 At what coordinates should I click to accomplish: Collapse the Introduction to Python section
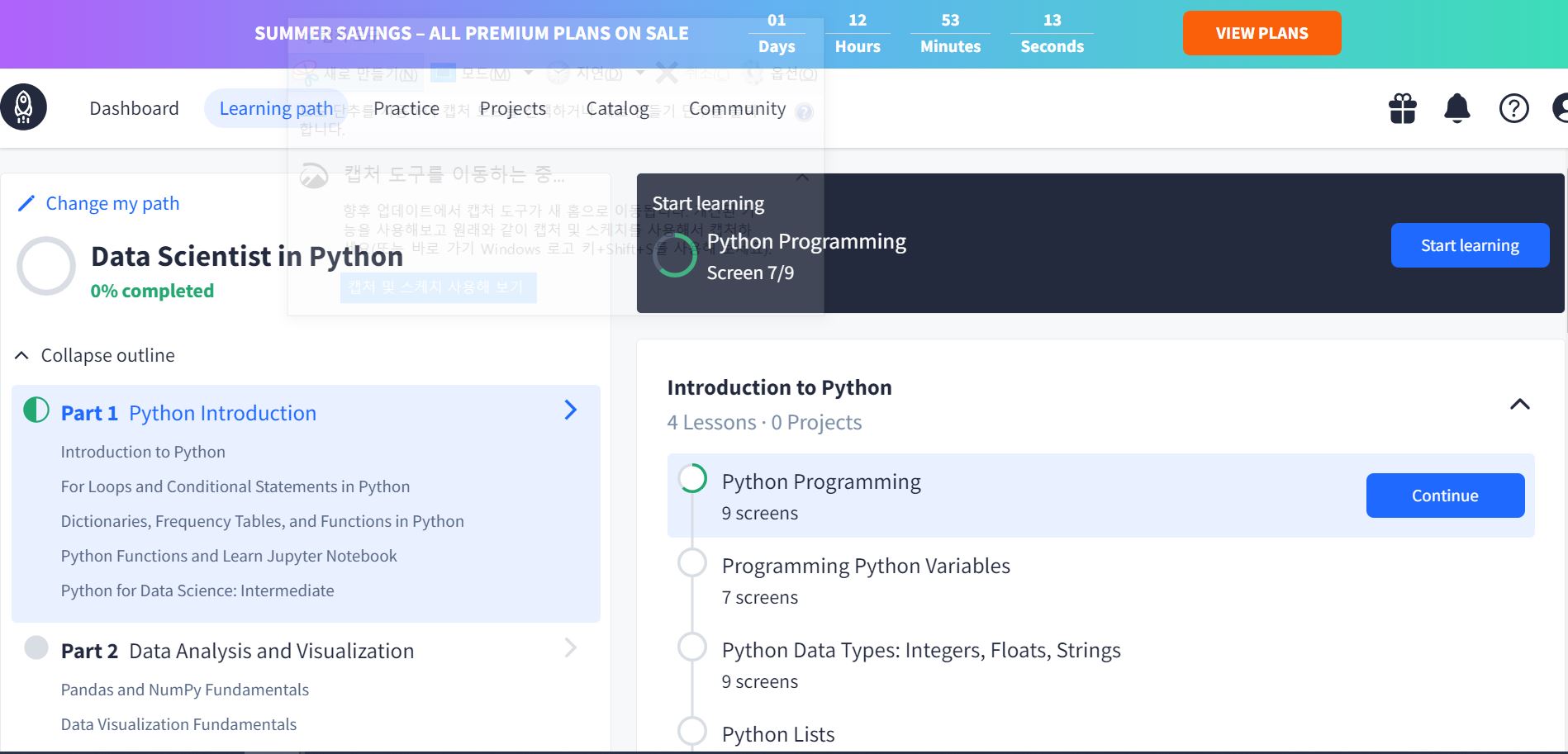point(1520,404)
